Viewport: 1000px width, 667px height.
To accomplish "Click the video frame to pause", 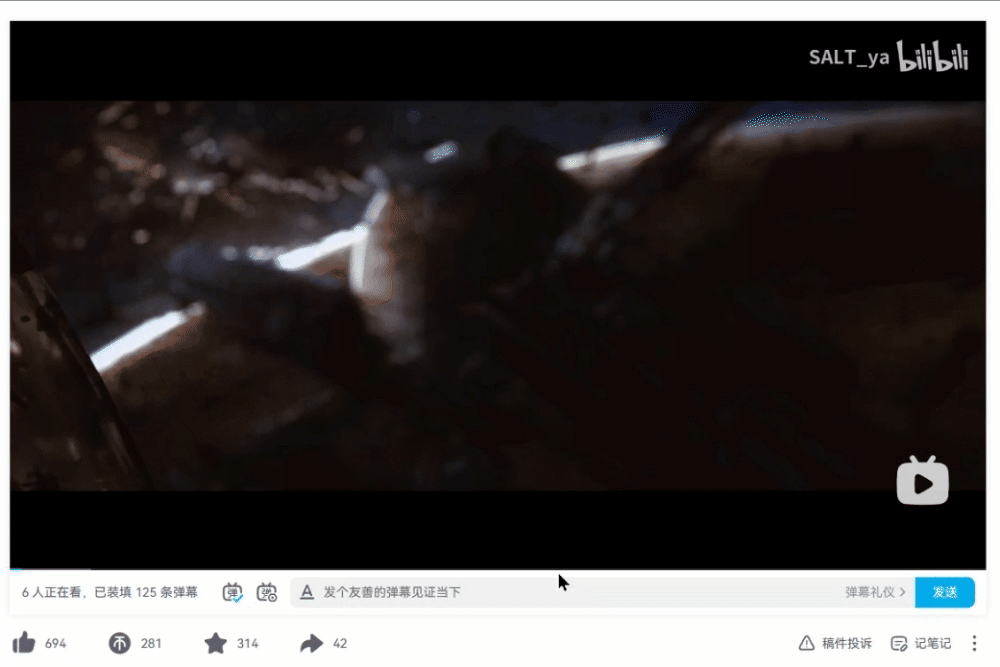I will pos(497,295).
